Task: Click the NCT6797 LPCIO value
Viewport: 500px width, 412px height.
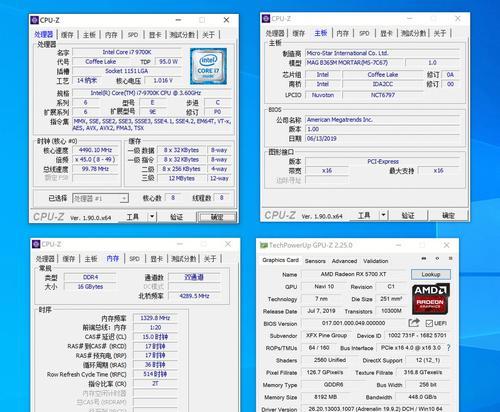Action: point(383,95)
